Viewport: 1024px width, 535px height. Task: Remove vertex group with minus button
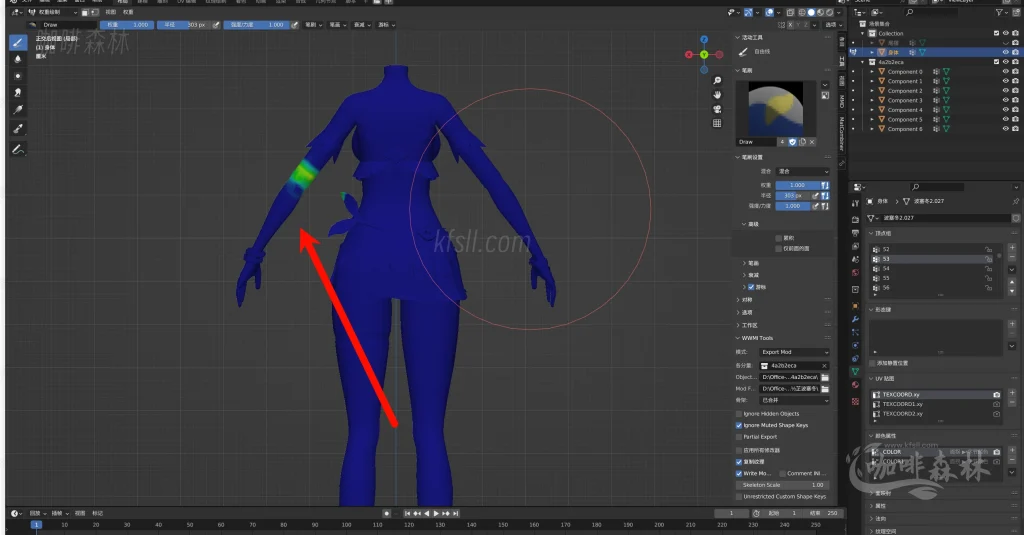(x=1012, y=258)
